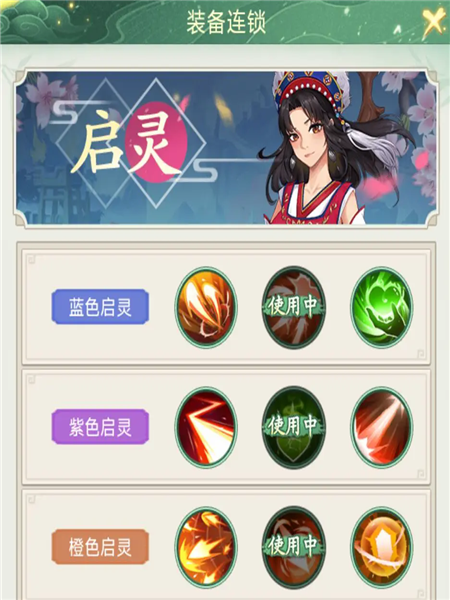Tap the in-use skill beside 蓝色启灵
The height and width of the screenshot is (600, 450).
click(x=294, y=307)
